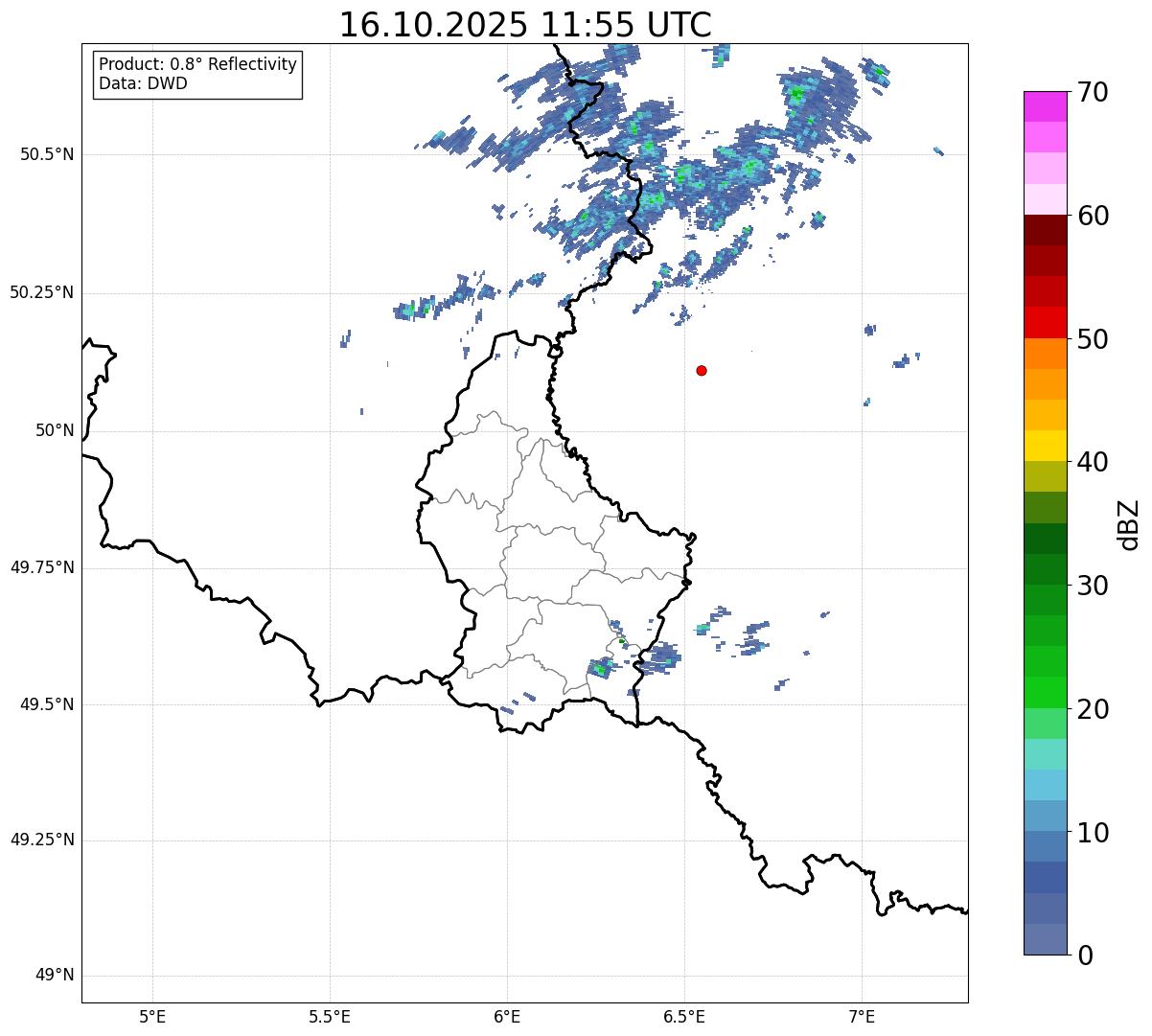Click the 49°N latitude label
Viewport: 1152px width, 1036px height.
pyautogui.click(x=55, y=976)
